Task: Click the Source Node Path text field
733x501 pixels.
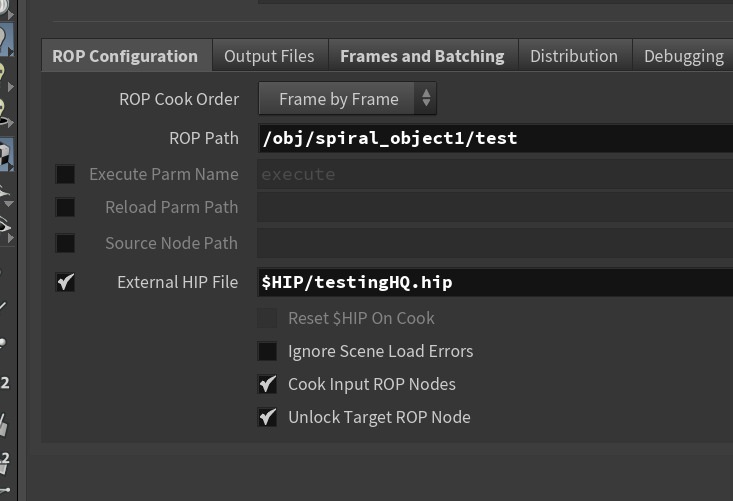Action: pos(495,243)
